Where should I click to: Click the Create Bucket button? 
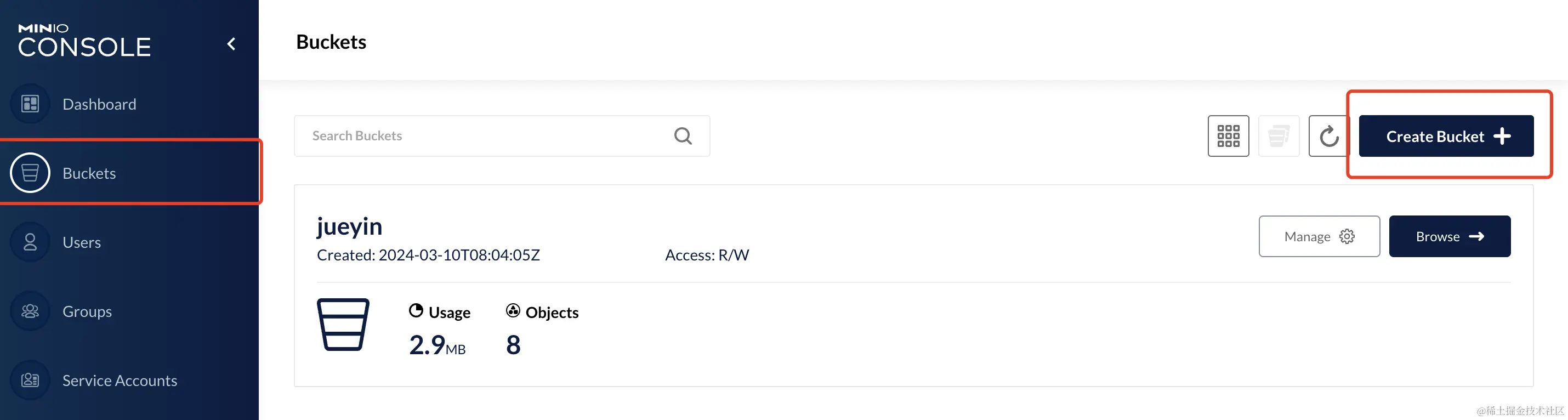(x=1446, y=136)
